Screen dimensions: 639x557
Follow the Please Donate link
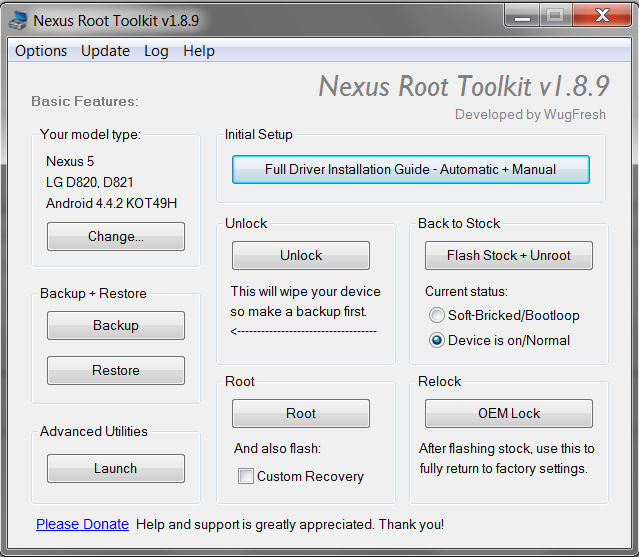82,524
